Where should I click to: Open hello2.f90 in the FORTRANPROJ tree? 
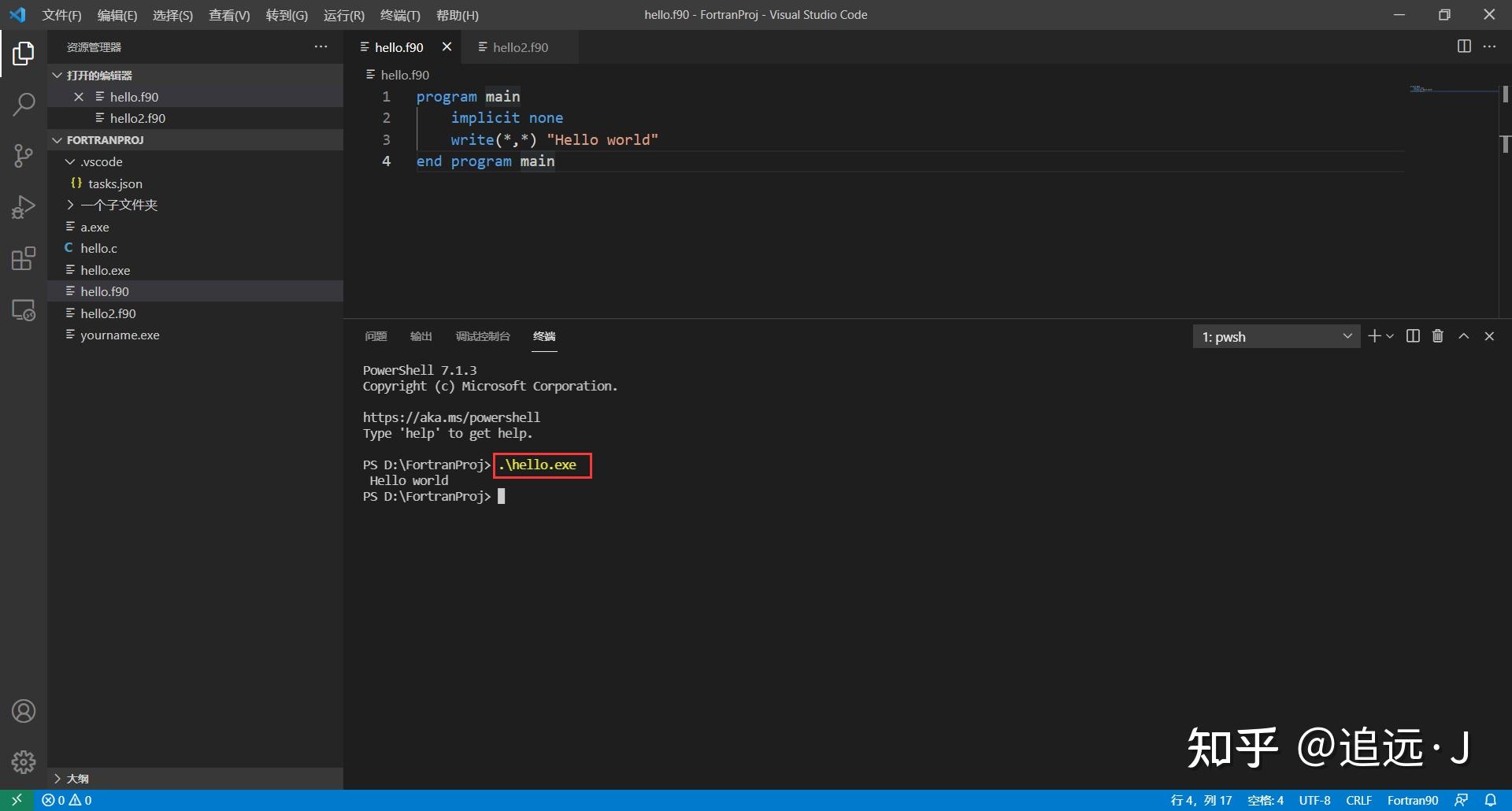tap(195, 313)
